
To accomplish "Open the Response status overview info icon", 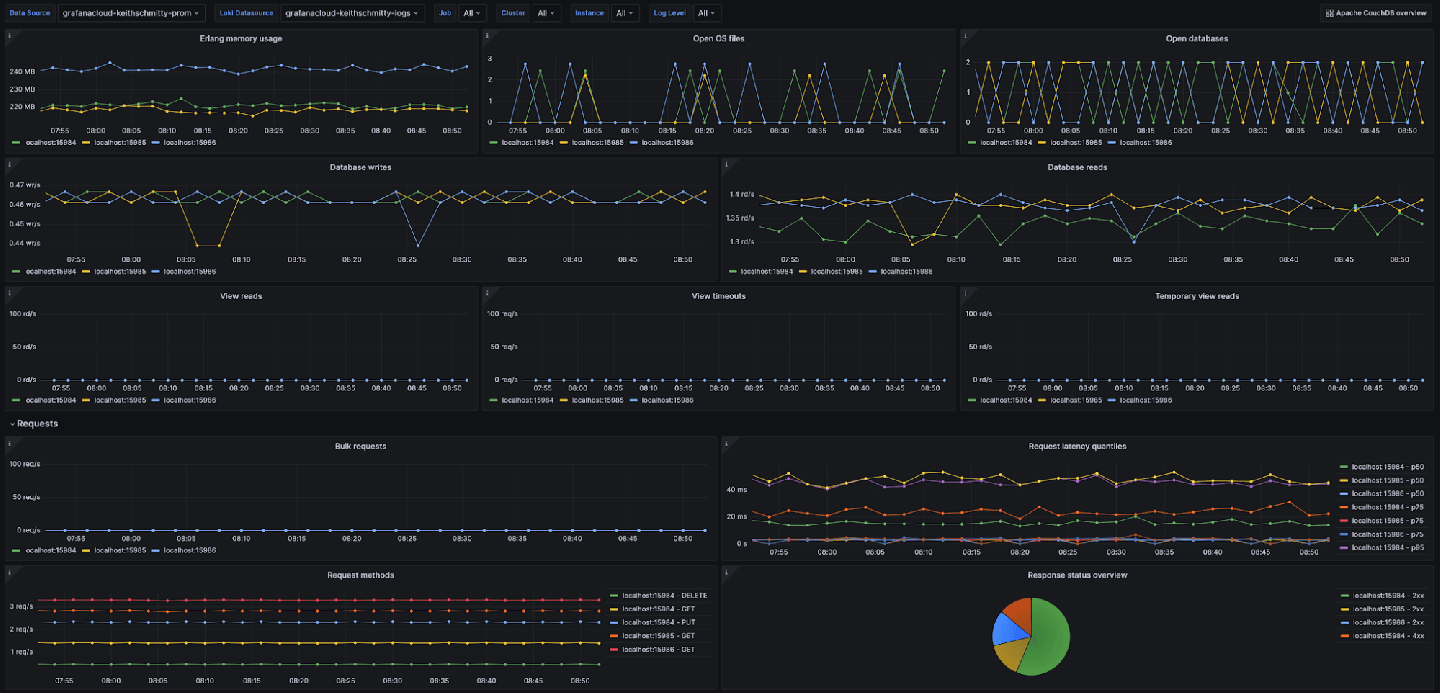I will point(728,571).
